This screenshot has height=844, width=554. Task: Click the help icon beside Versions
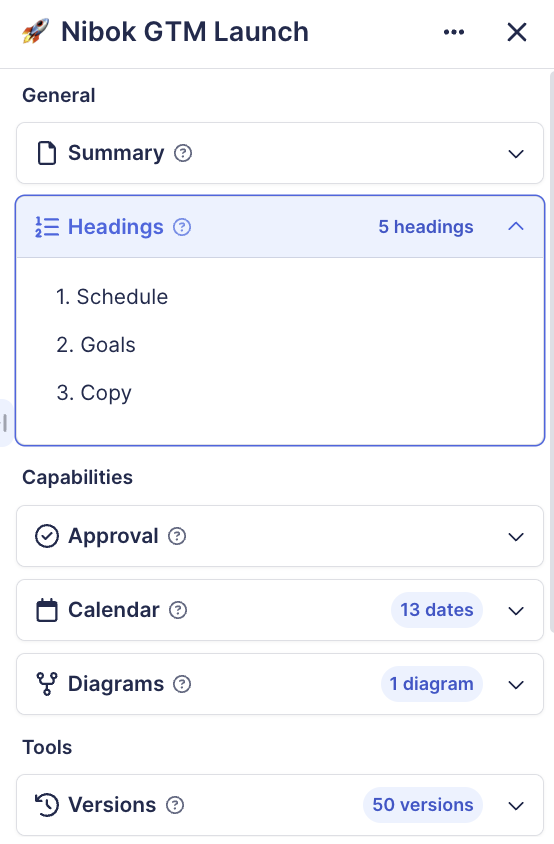click(x=175, y=805)
